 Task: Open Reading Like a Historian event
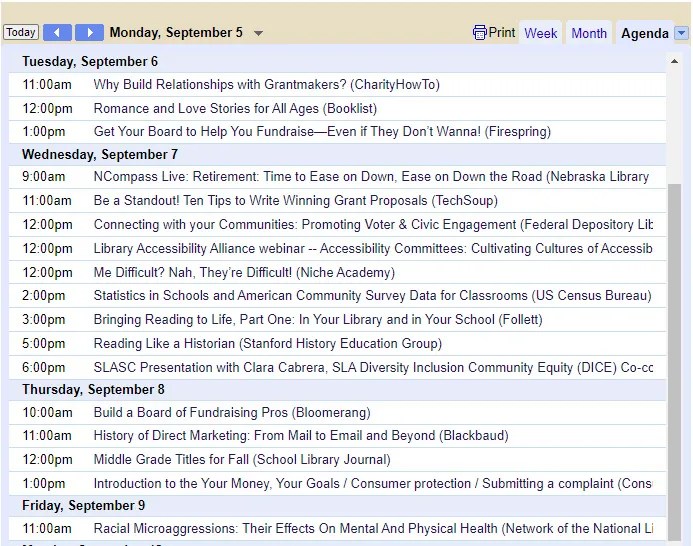pos(267,343)
